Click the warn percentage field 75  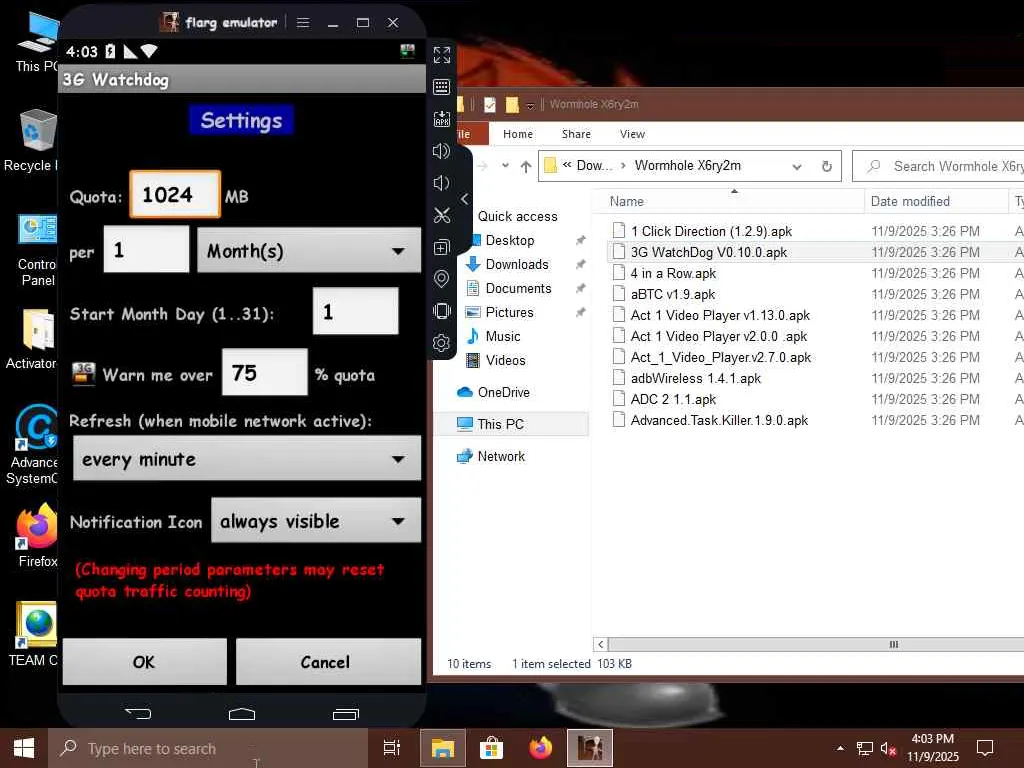(264, 372)
